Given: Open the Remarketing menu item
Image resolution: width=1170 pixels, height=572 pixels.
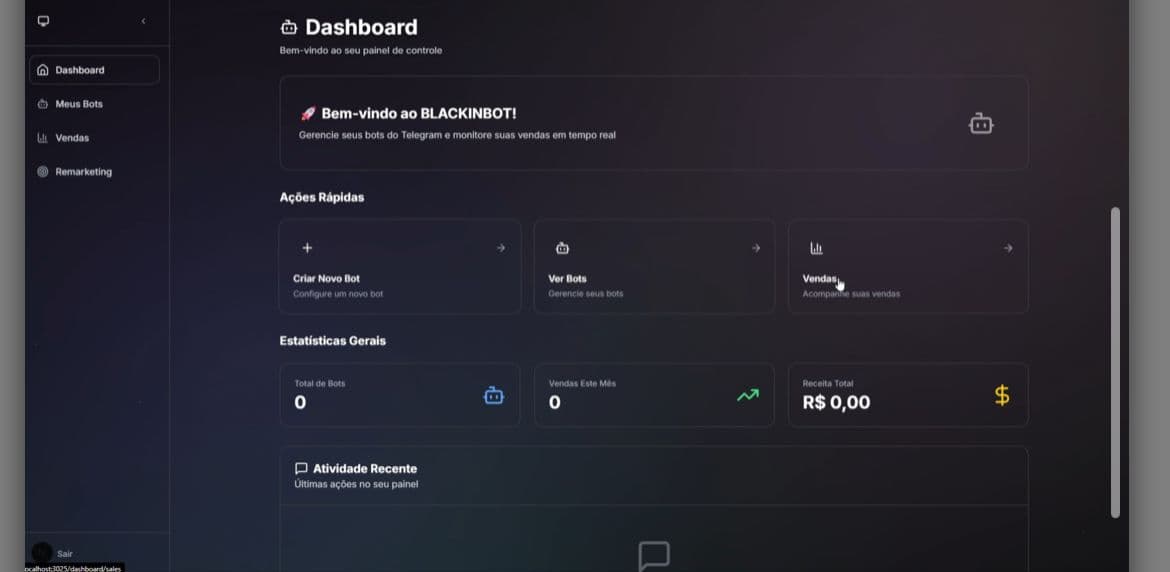Looking at the screenshot, I should tap(94, 172).
